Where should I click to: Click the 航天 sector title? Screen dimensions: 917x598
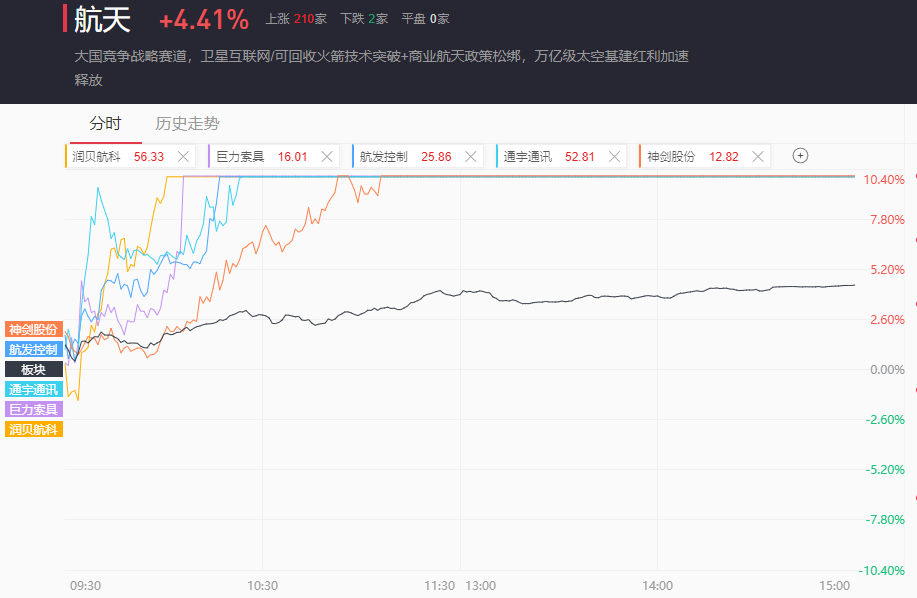(102, 19)
